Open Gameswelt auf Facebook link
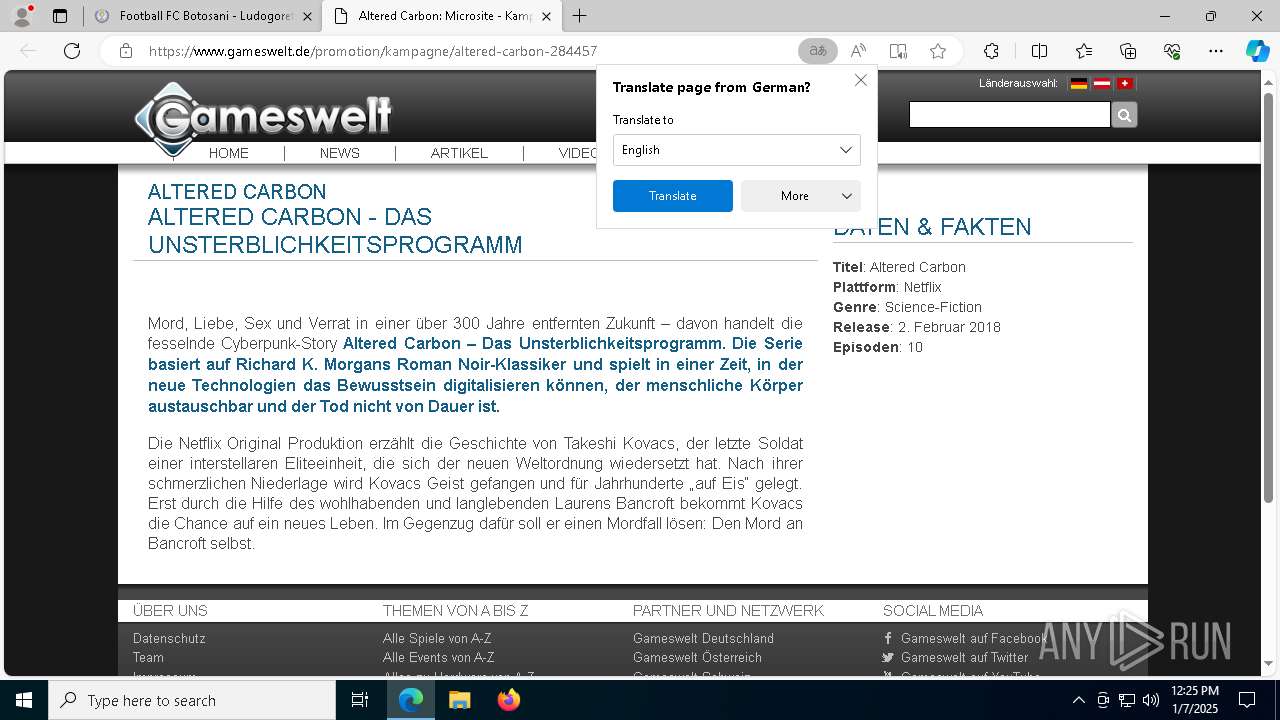This screenshot has width=1280, height=720. point(973,638)
